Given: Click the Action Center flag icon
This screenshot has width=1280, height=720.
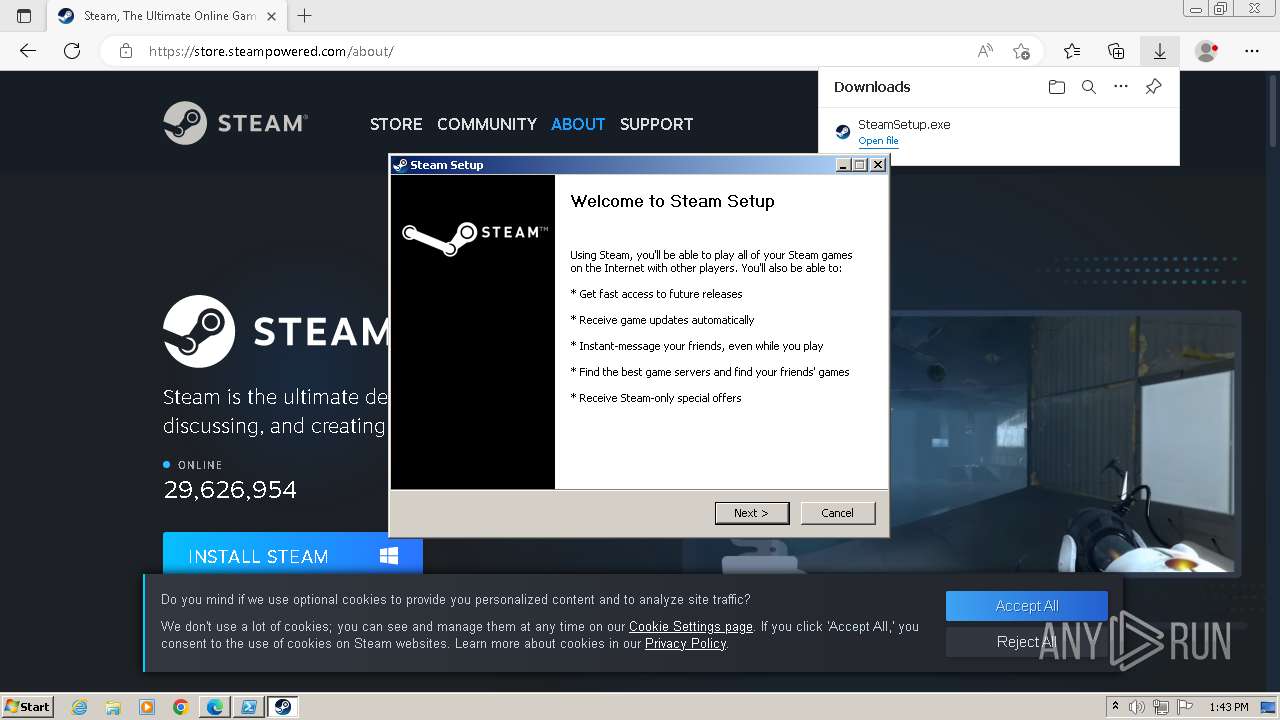Looking at the screenshot, I should pyautogui.click(x=1185, y=707).
